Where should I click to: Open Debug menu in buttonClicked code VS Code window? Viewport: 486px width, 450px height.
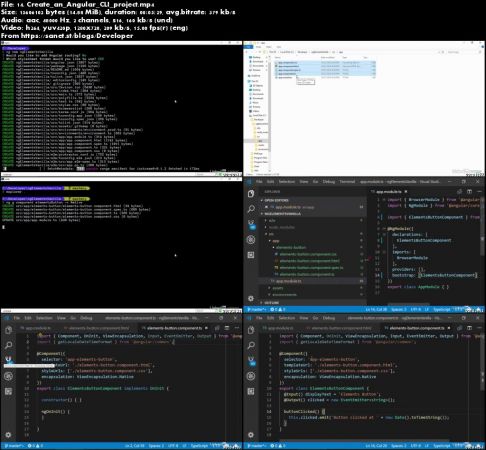click(x=328, y=318)
